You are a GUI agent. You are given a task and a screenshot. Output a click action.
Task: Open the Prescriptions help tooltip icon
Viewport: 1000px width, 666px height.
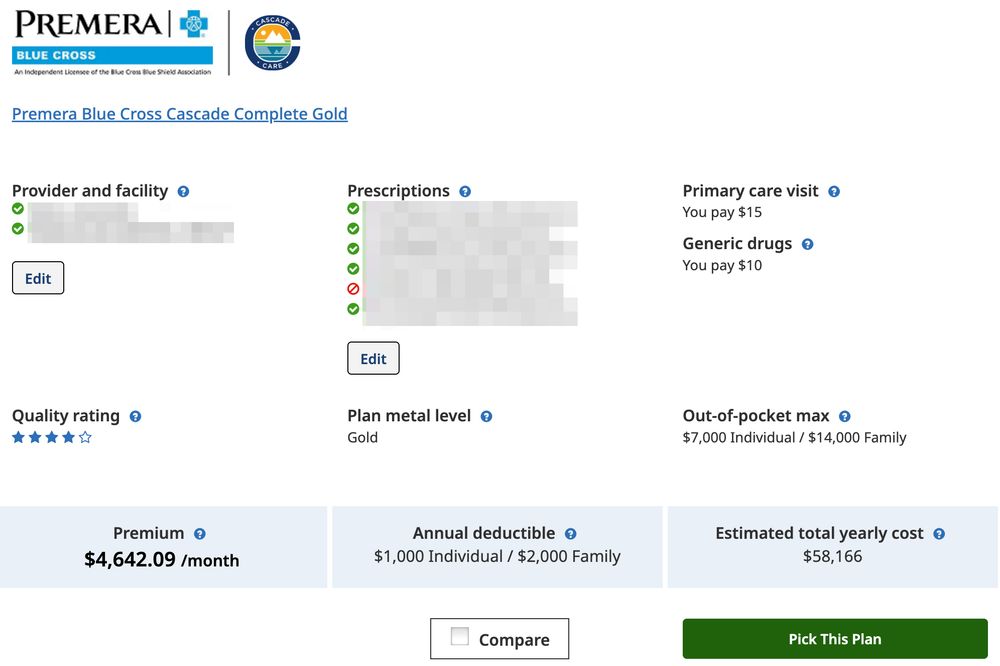[464, 191]
